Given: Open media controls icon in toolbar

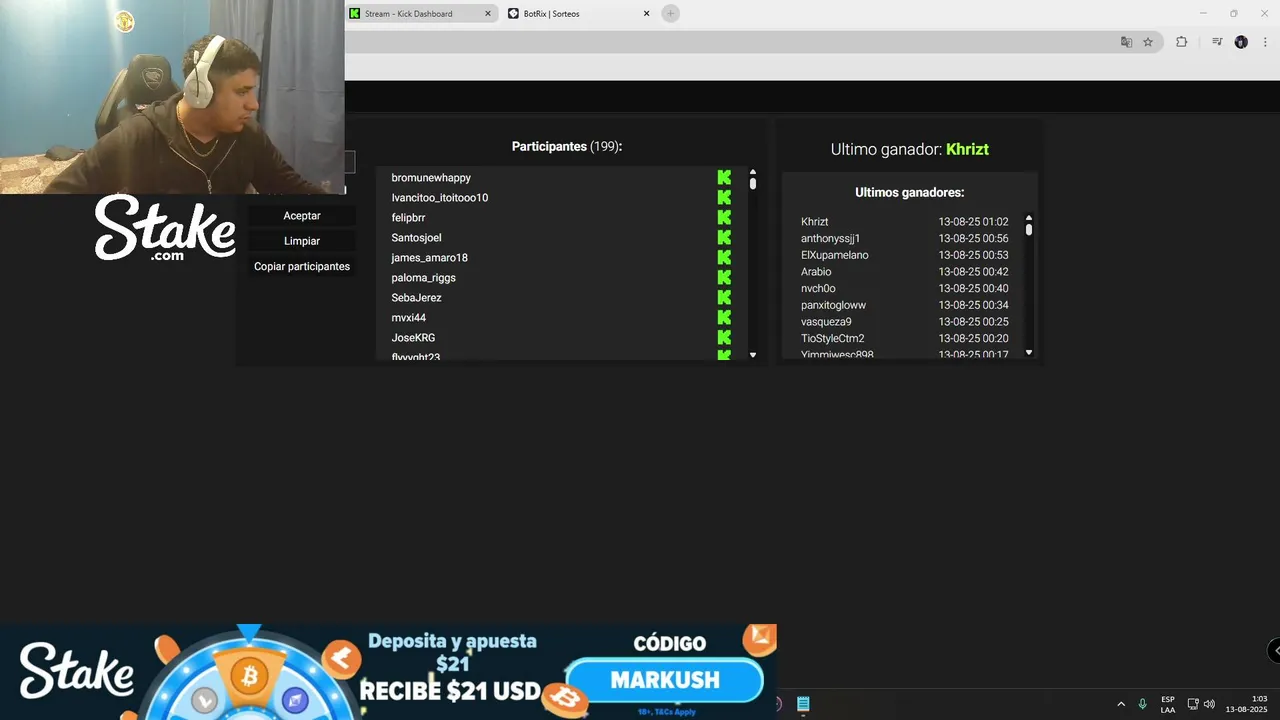Looking at the screenshot, I should (x=1217, y=42).
